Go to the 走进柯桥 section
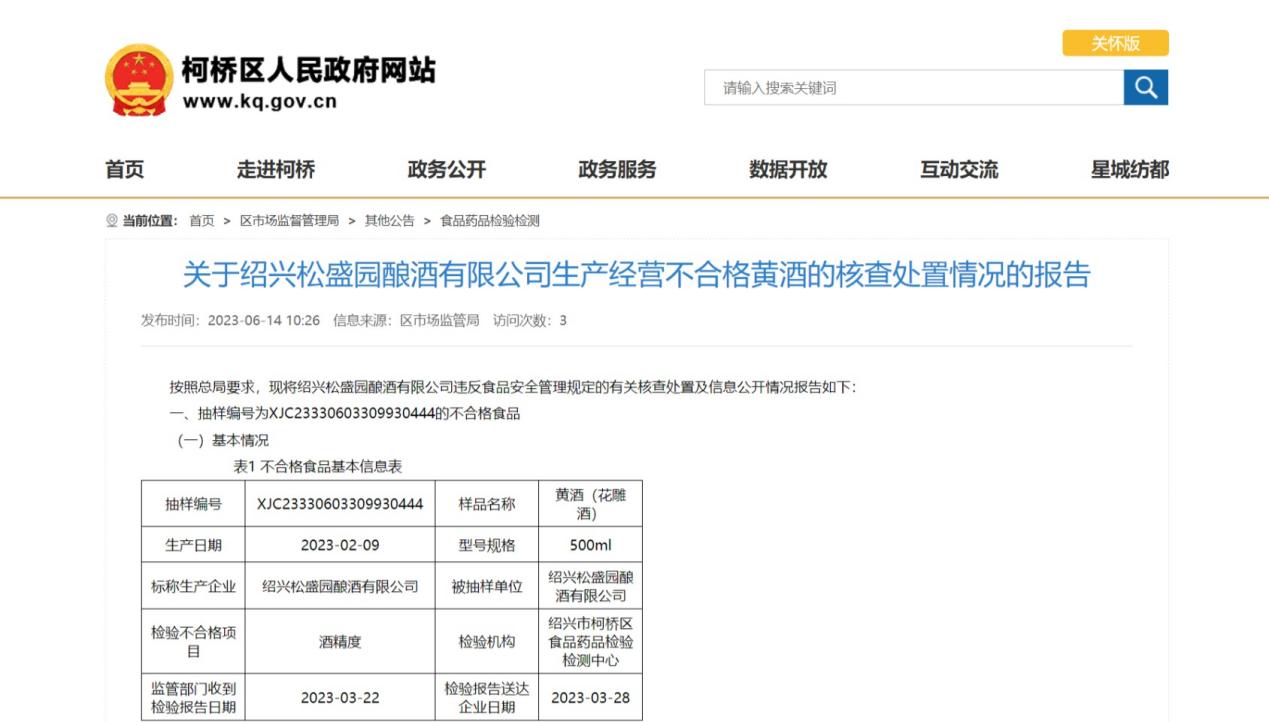Screen dimensions: 1269x722 pos(276,170)
